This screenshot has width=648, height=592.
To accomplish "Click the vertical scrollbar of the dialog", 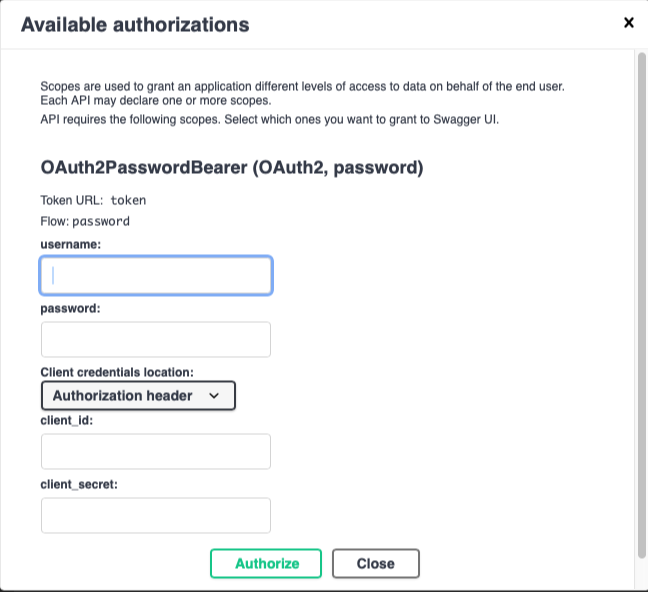I will [642, 300].
